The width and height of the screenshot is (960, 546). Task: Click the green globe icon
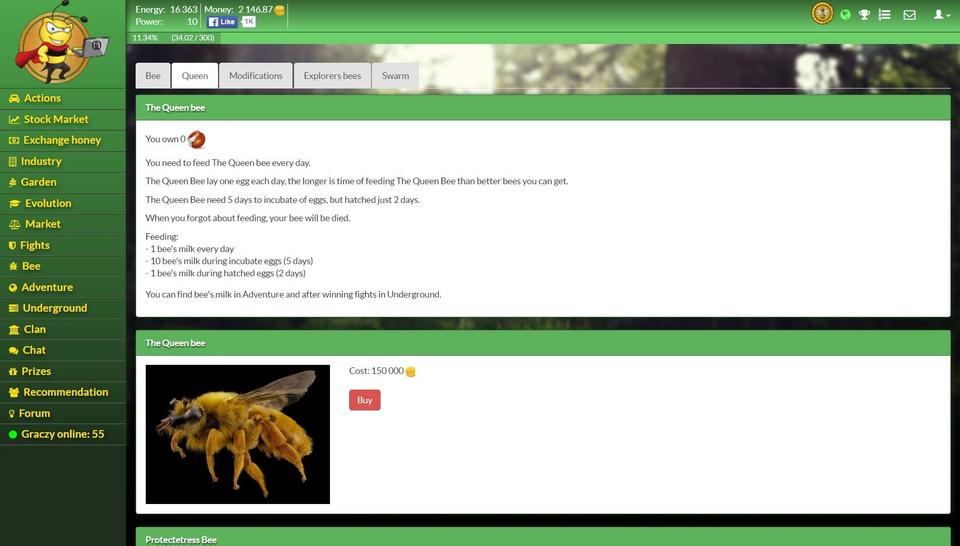tap(846, 15)
